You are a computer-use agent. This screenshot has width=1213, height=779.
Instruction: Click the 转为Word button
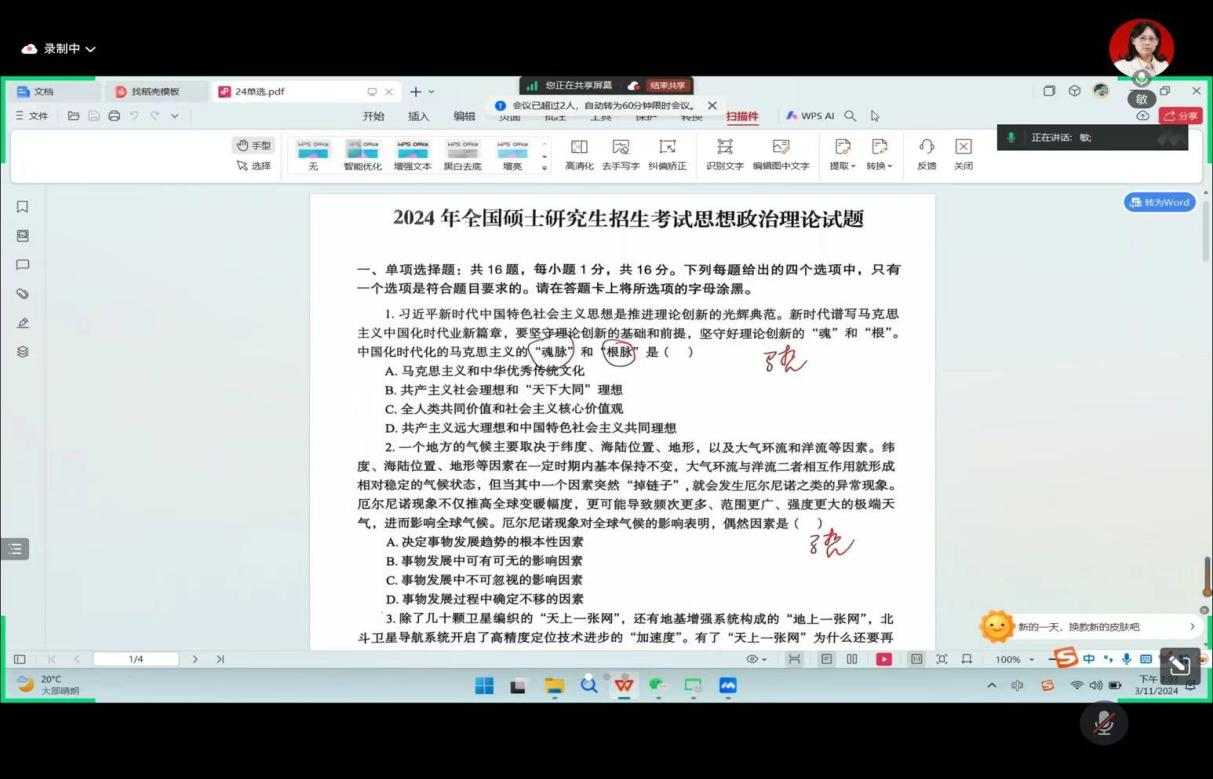pos(1159,202)
